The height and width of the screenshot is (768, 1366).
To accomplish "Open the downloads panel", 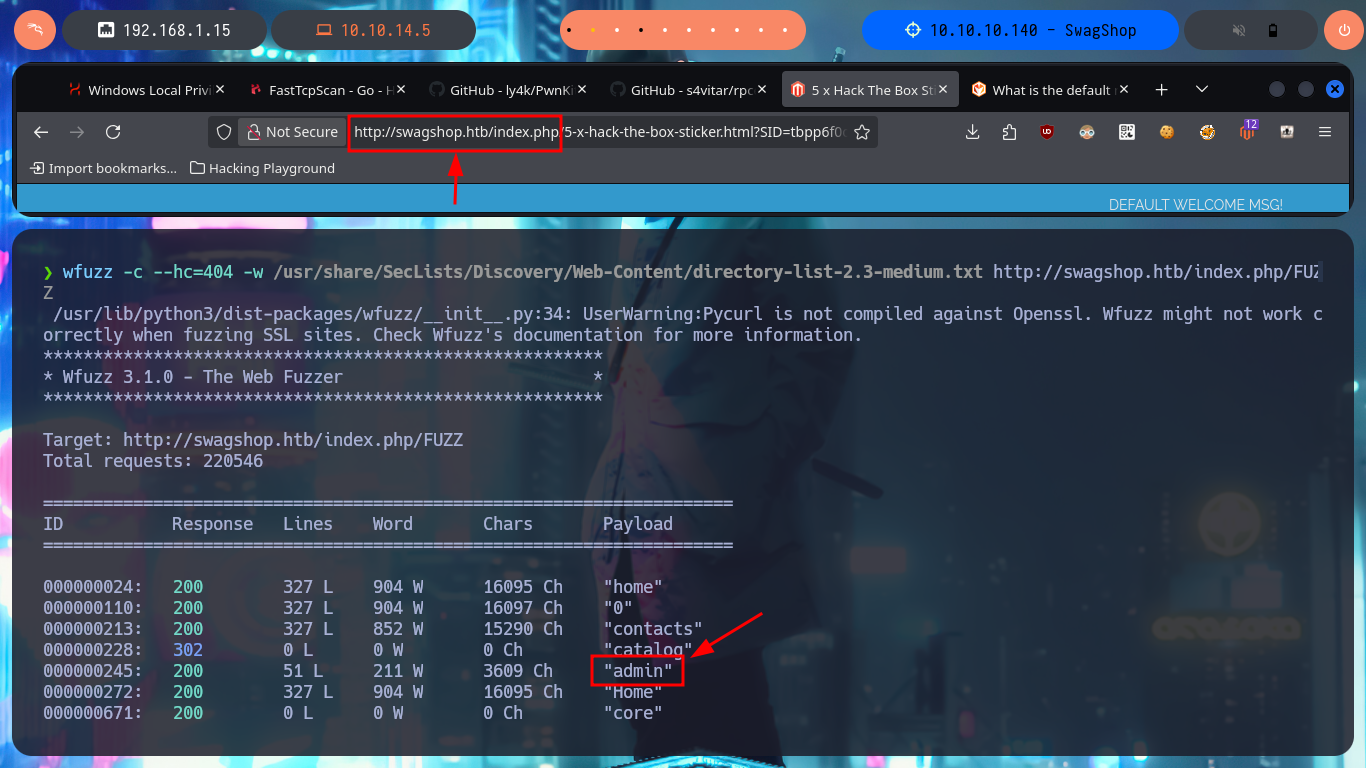I will click(x=972, y=132).
